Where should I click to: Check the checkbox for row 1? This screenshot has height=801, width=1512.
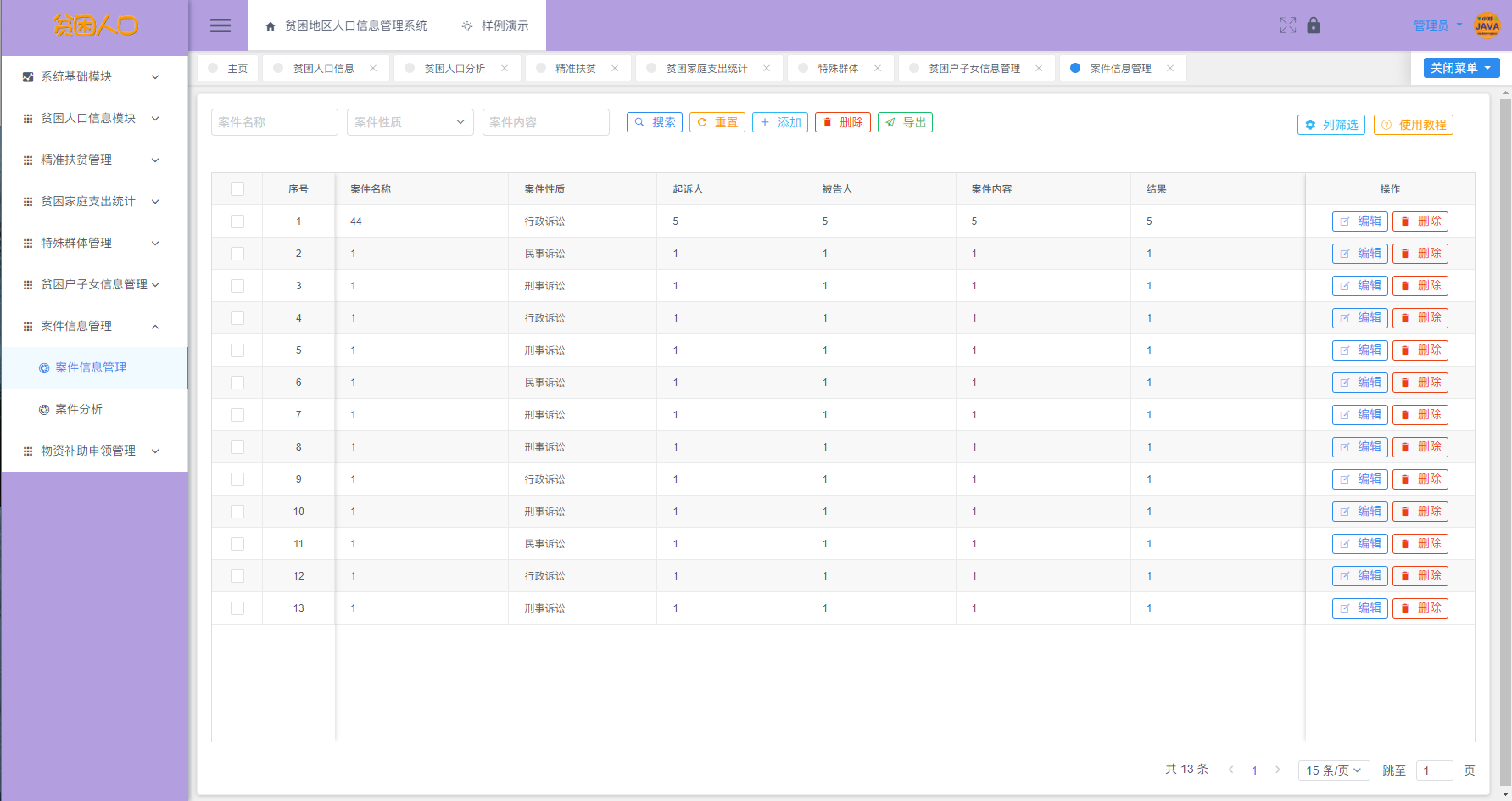point(237,221)
